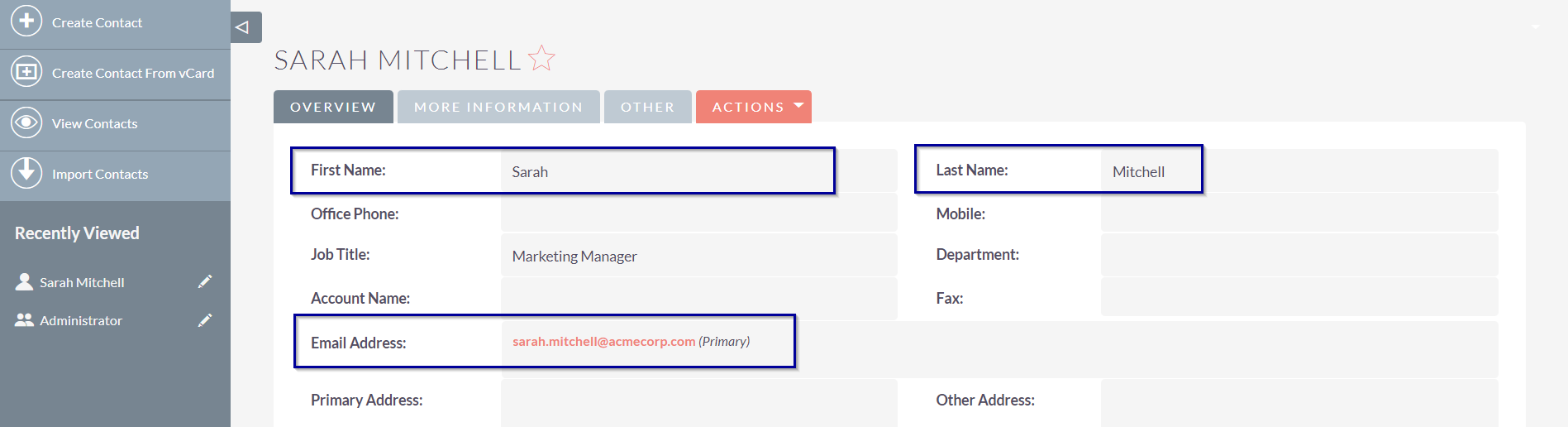This screenshot has width=1568, height=427.
Task: Click sarah.mitchell@acmecorp.com email link
Action: pyautogui.click(x=603, y=341)
